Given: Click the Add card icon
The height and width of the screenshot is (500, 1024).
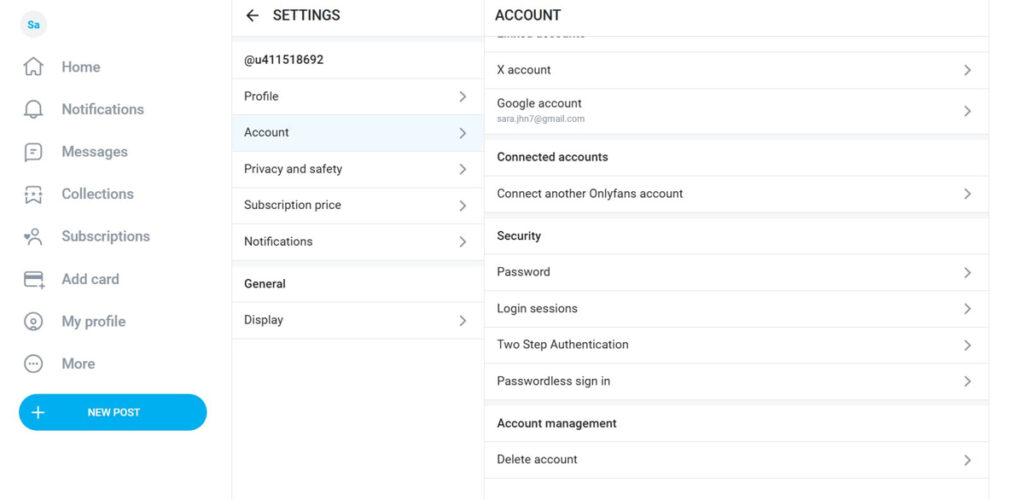Looking at the screenshot, I should click(x=33, y=279).
